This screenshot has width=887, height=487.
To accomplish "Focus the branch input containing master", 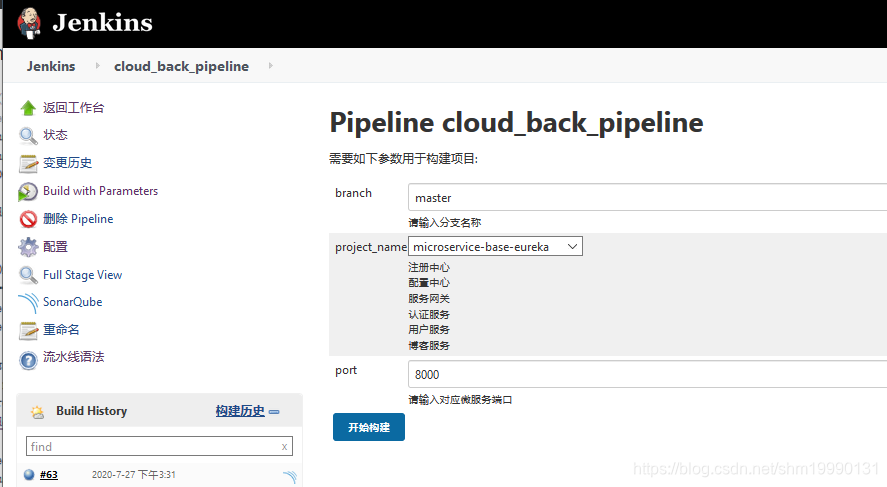I will [647, 197].
